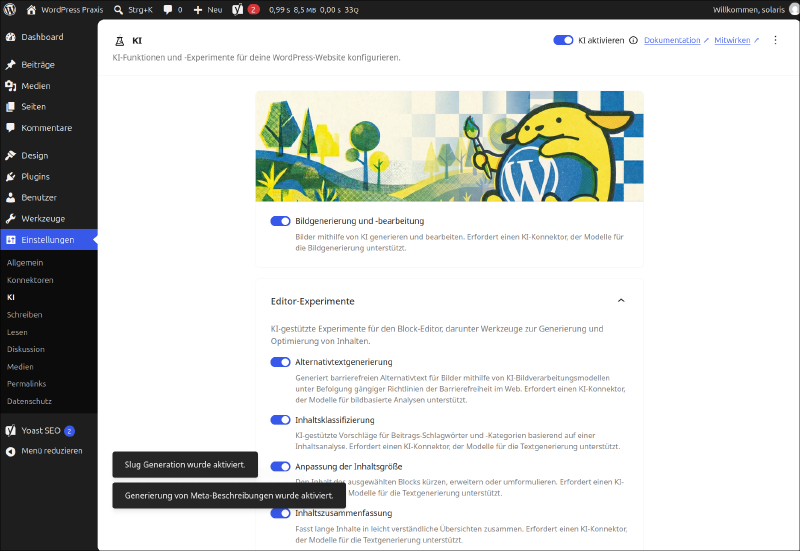Click the info icon beside KI aktivieren
The height and width of the screenshot is (551, 800).
[x=633, y=40]
